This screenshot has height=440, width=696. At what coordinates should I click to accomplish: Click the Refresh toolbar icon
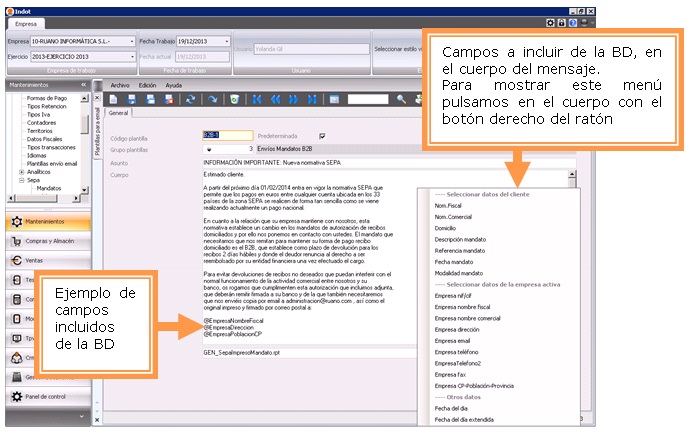(x=190, y=99)
